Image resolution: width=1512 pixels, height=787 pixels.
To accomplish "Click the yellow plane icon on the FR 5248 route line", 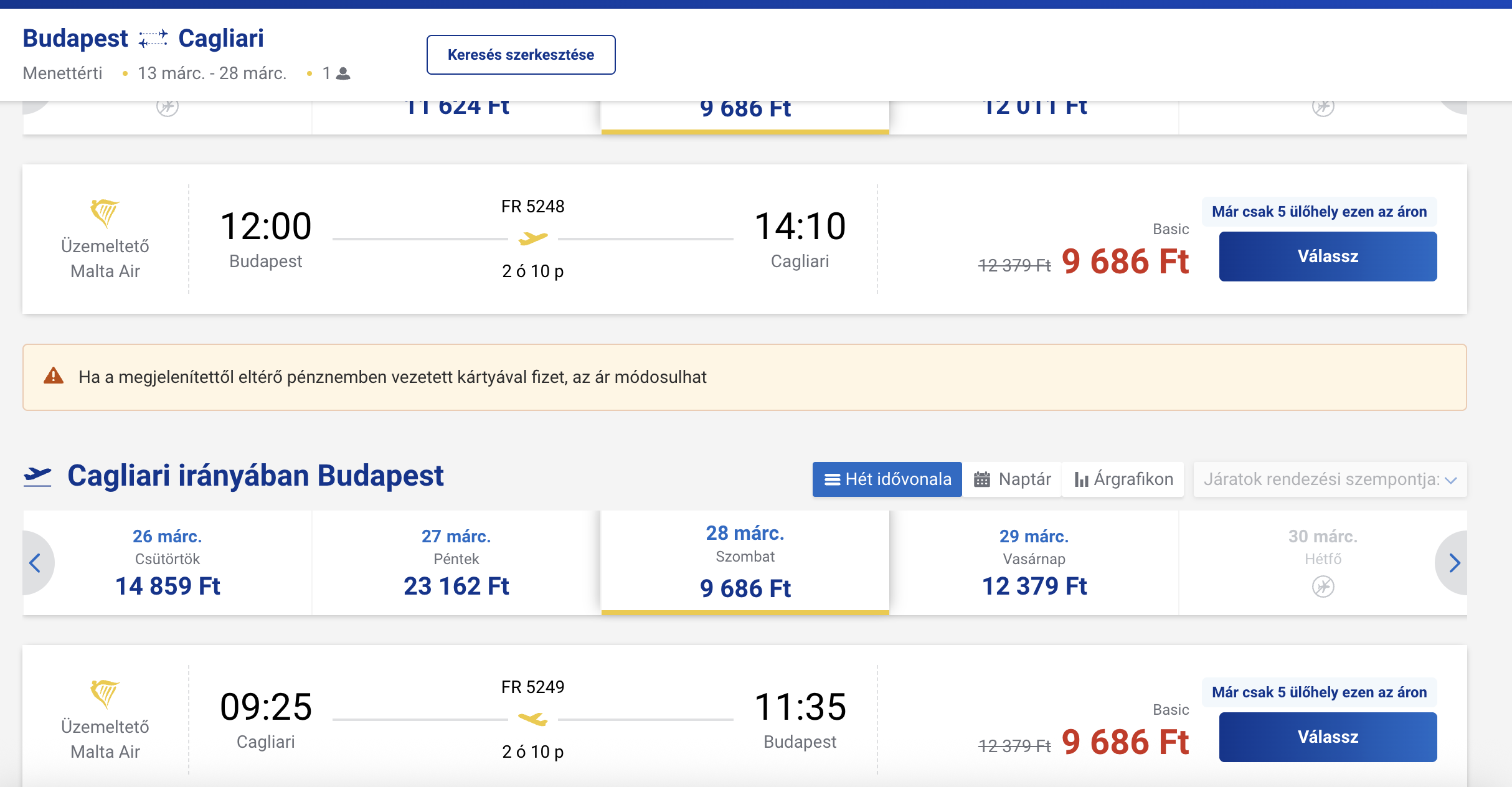I will [533, 238].
